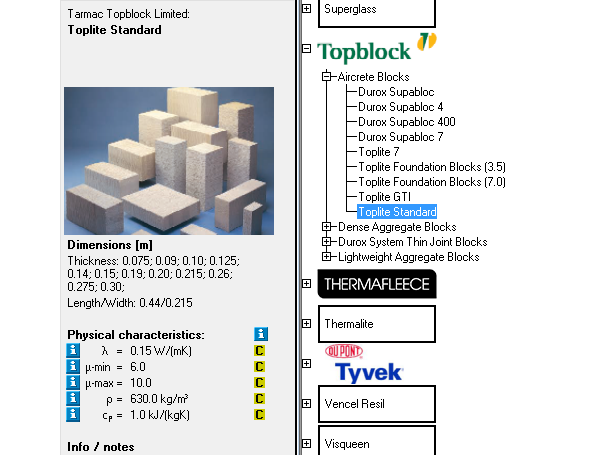Click the Length/Width 0.44/0.215 text

coord(130,303)
